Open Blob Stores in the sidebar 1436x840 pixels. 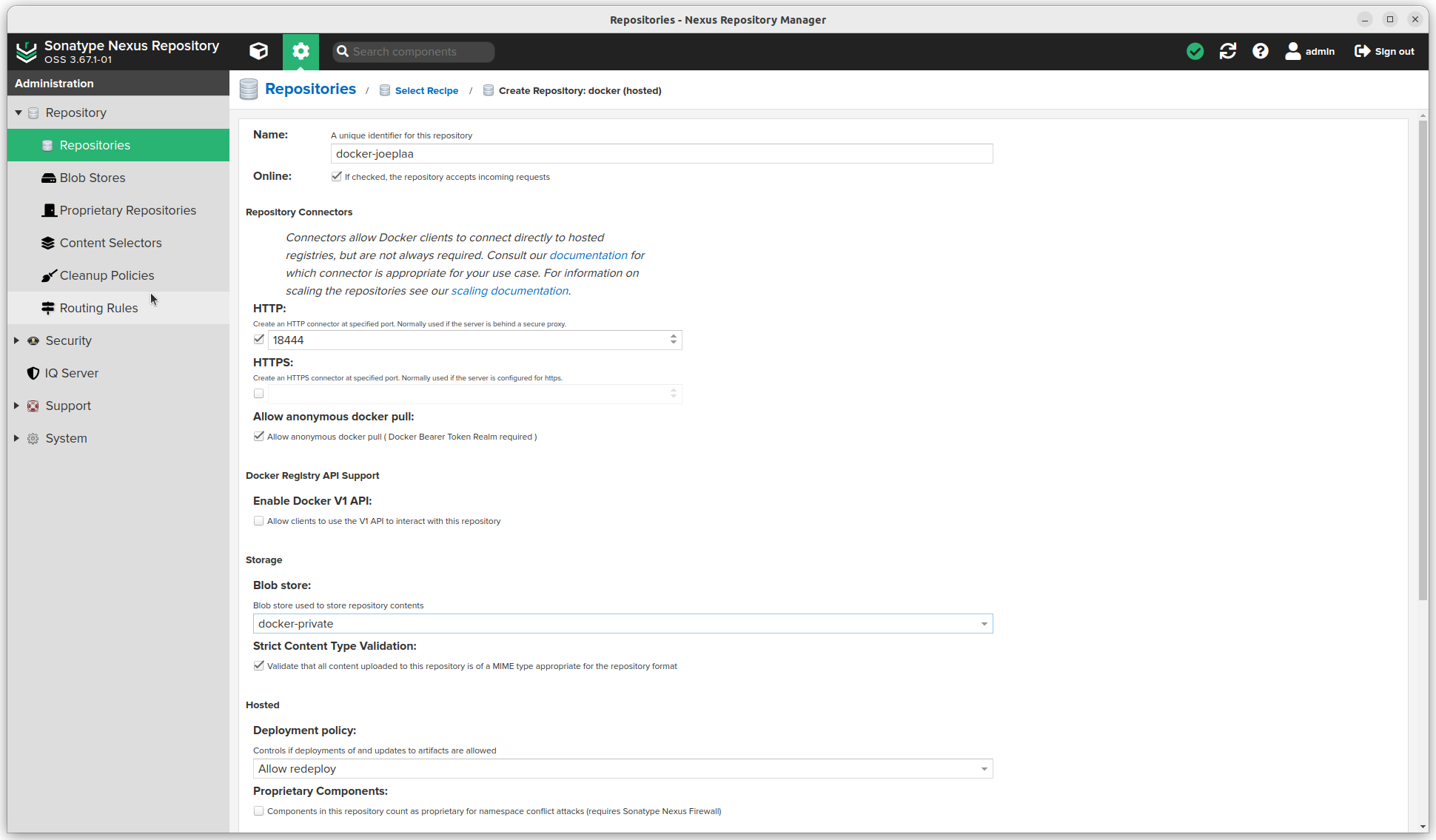[x=118, y=178]
